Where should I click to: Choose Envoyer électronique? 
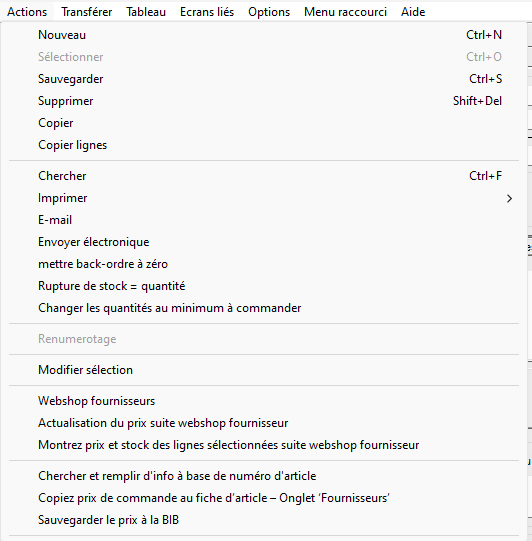(x=264, y=242)
